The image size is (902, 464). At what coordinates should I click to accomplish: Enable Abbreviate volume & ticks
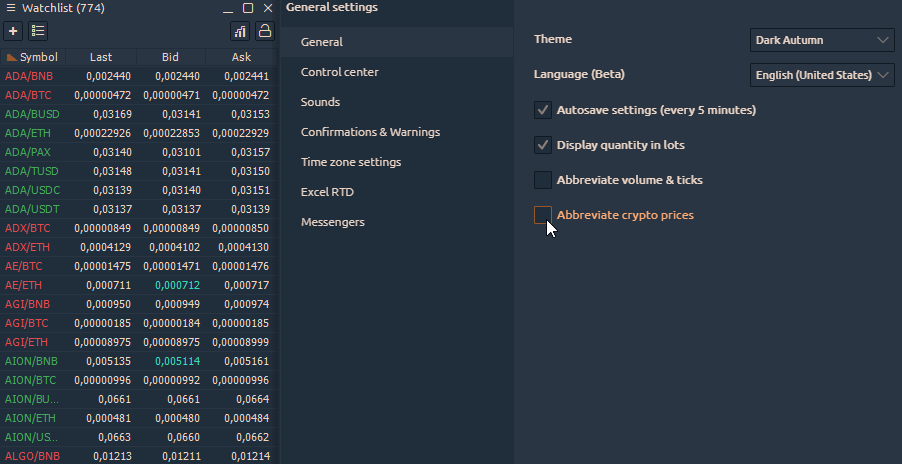(543, 180)
